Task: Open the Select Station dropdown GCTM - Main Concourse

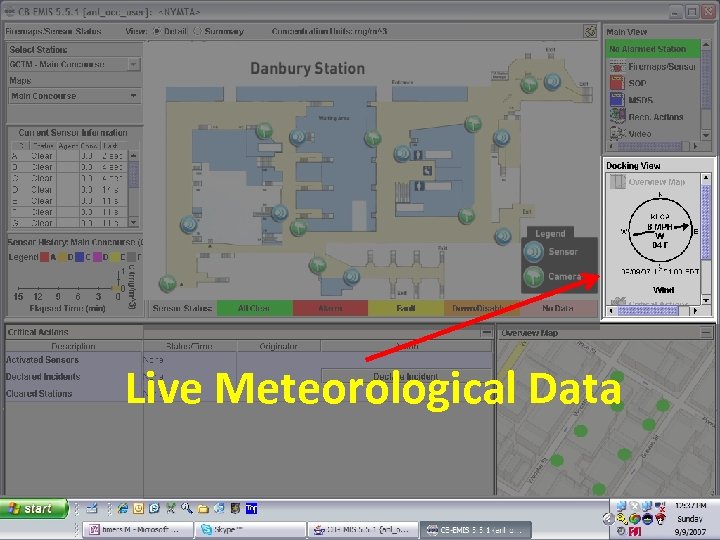Action: point(74,64)
